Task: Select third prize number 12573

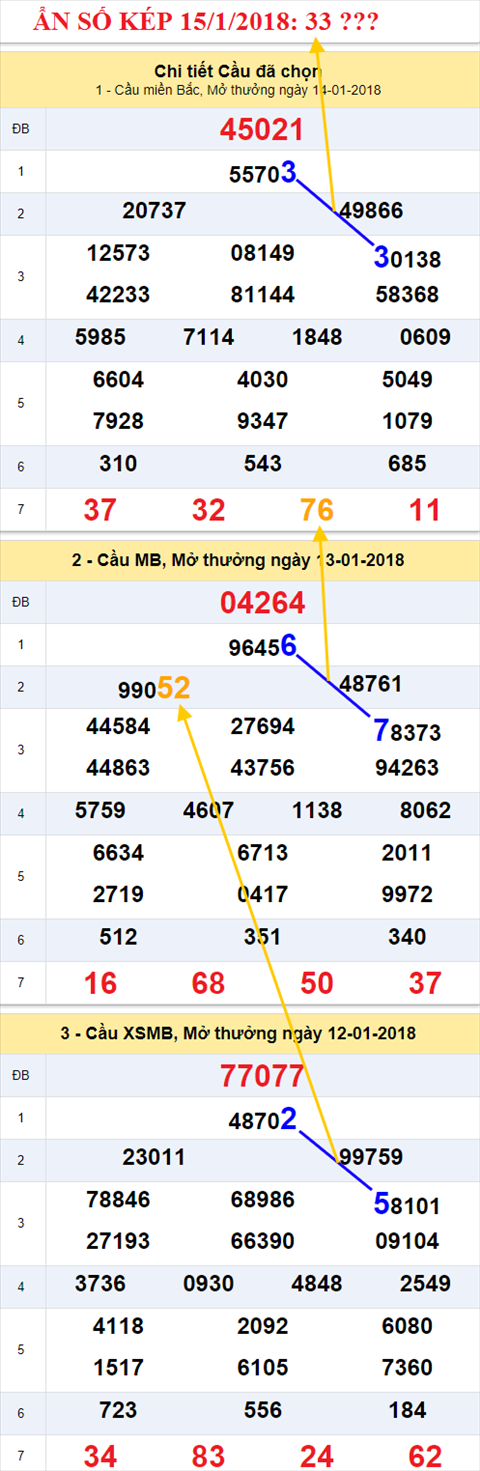Action: pyautogui.click(x=118, y=253)
